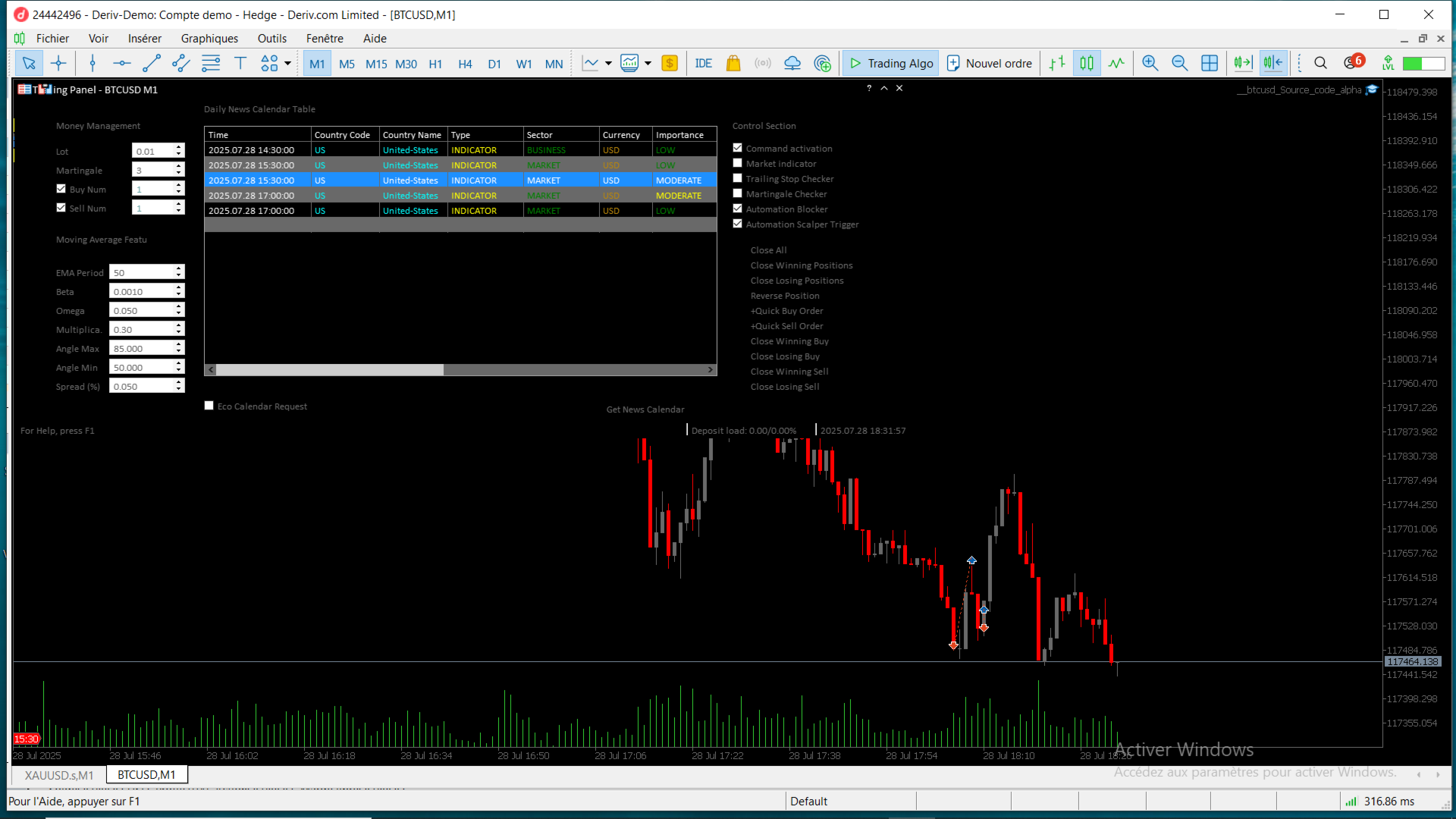Increase the Lot spinner value
1456x819 pixels.
point(179,147)
